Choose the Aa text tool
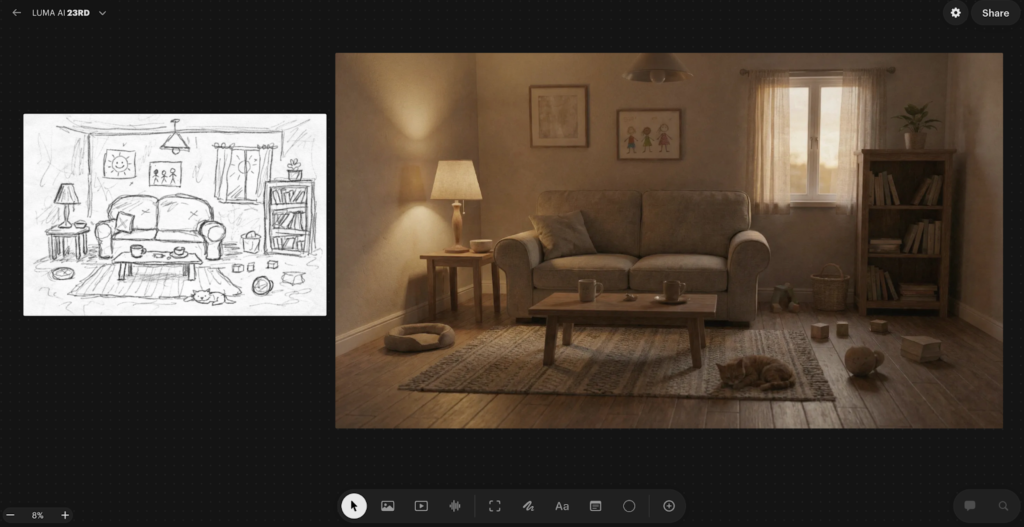1024x527 pixels. (562, 506)
